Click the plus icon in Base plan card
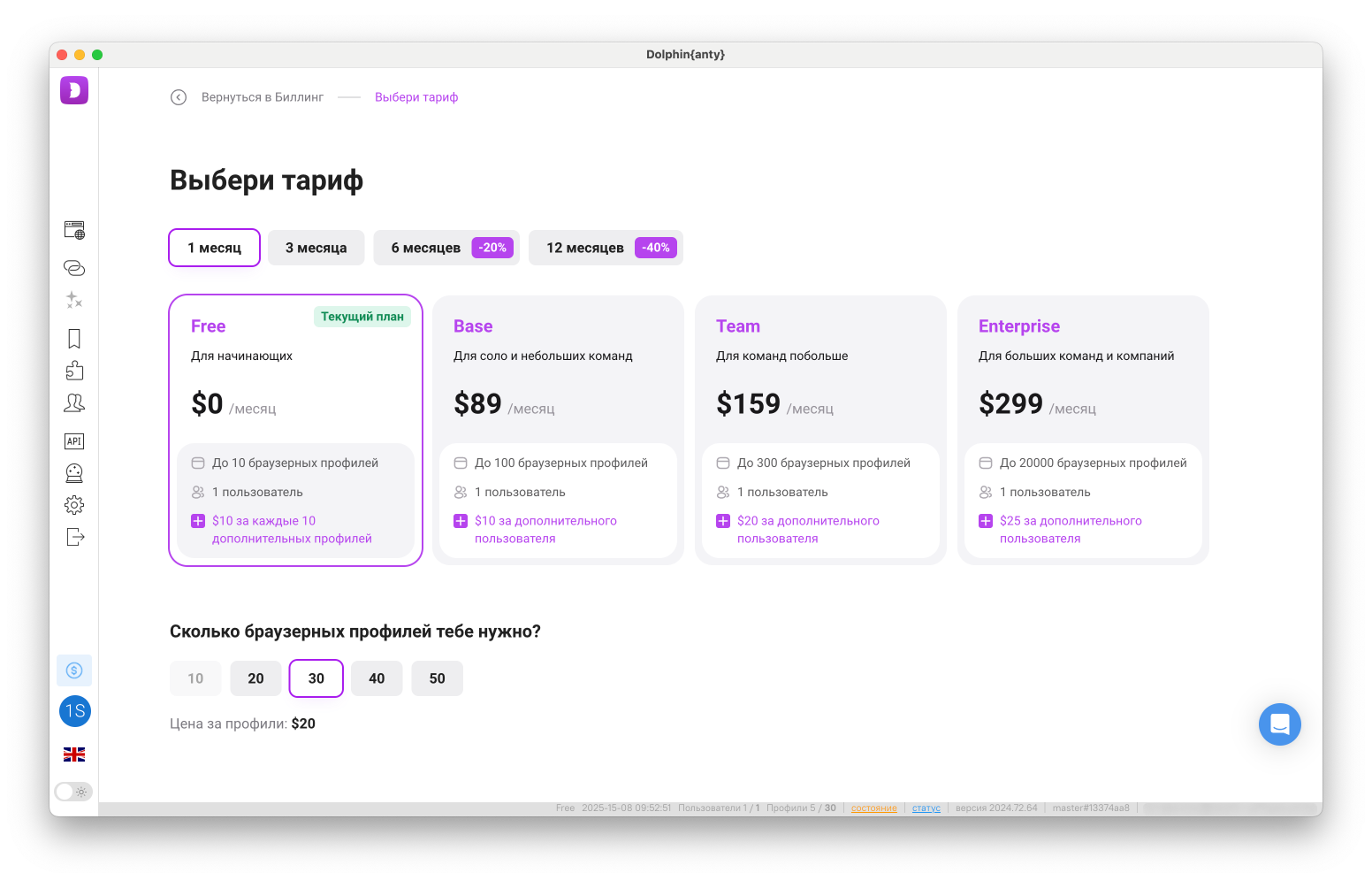The height and width of the screenshot is (873, 1372). coord(461,521)
